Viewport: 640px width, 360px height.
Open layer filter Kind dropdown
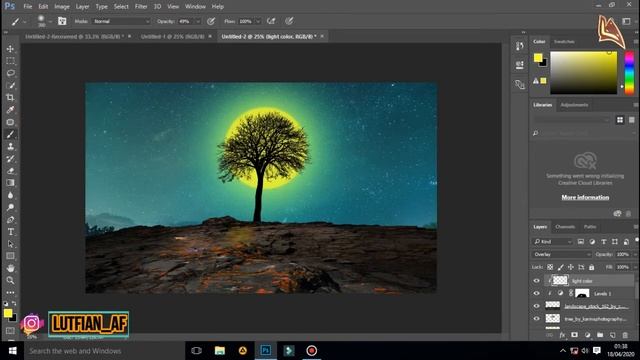(552, 242)
